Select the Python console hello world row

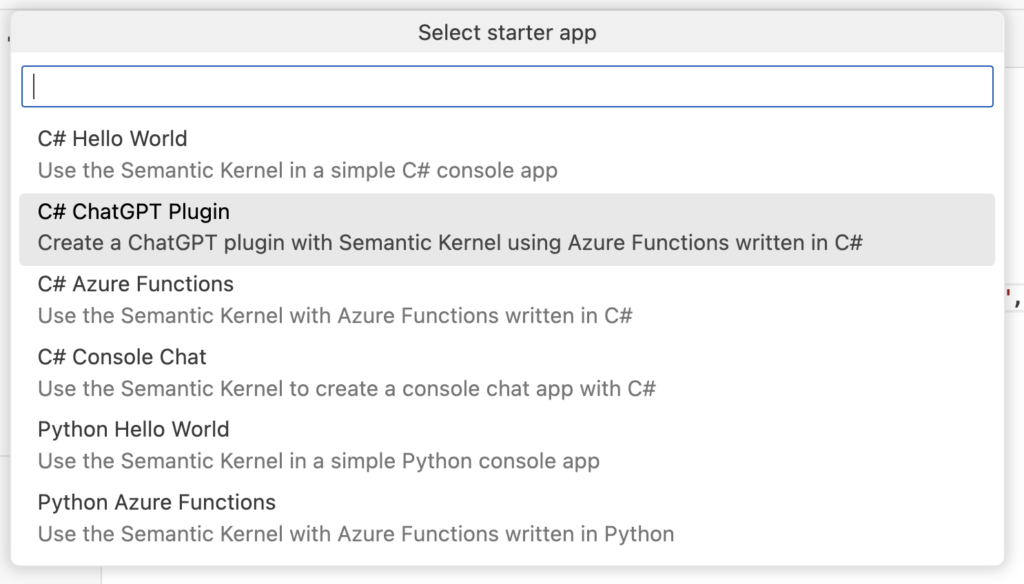[x=507, y=445]
